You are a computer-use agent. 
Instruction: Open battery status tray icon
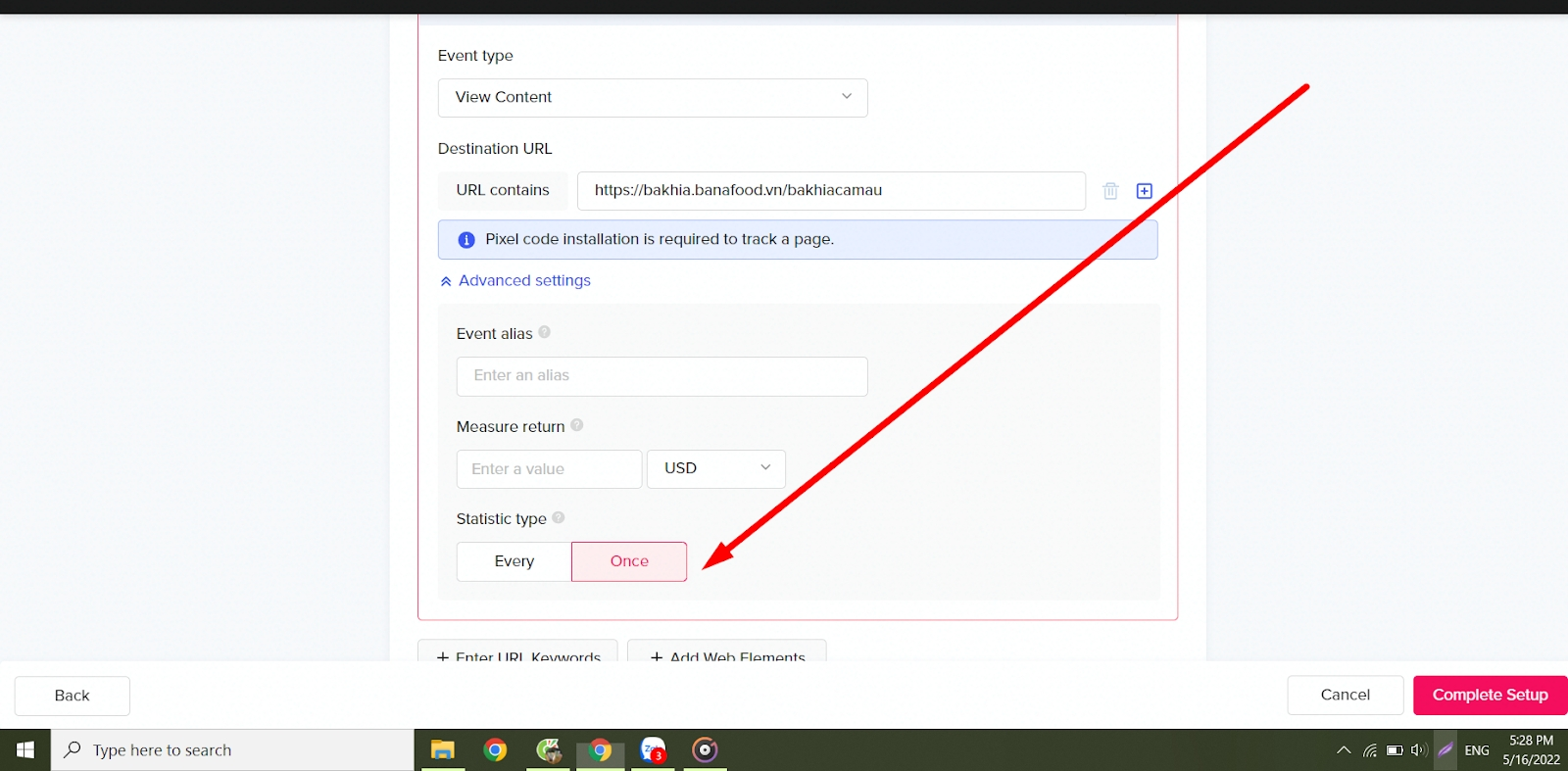(1394, 750)
